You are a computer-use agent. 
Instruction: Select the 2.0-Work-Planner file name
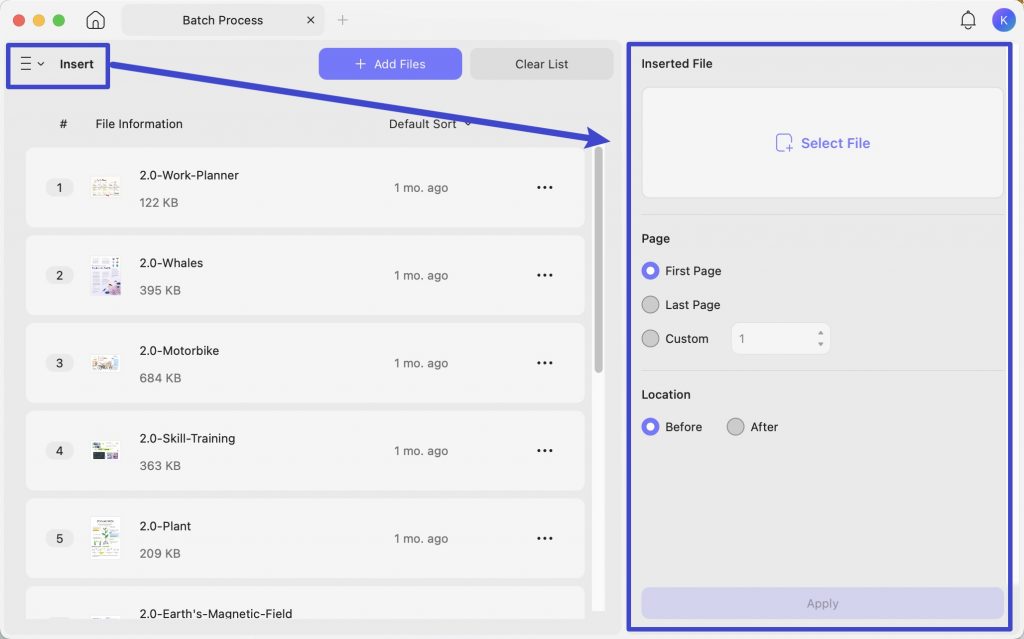pyautogui.click(x=189, y=175)
